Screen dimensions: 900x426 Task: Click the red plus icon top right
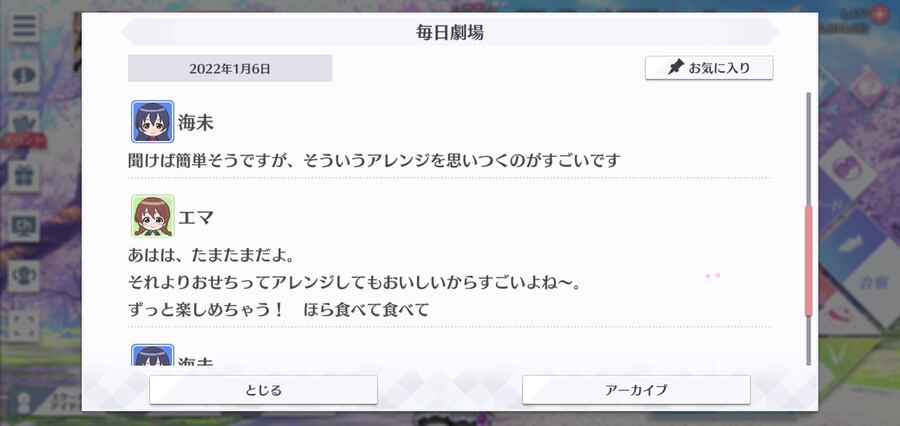[x=878, y=15]
